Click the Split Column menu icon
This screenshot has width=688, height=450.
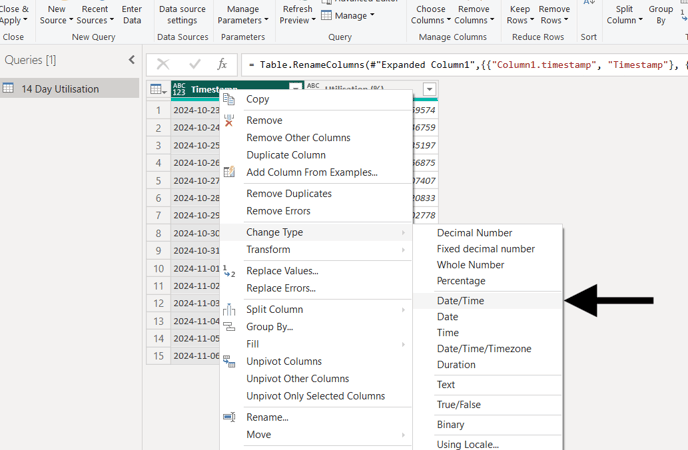point(229,309)
